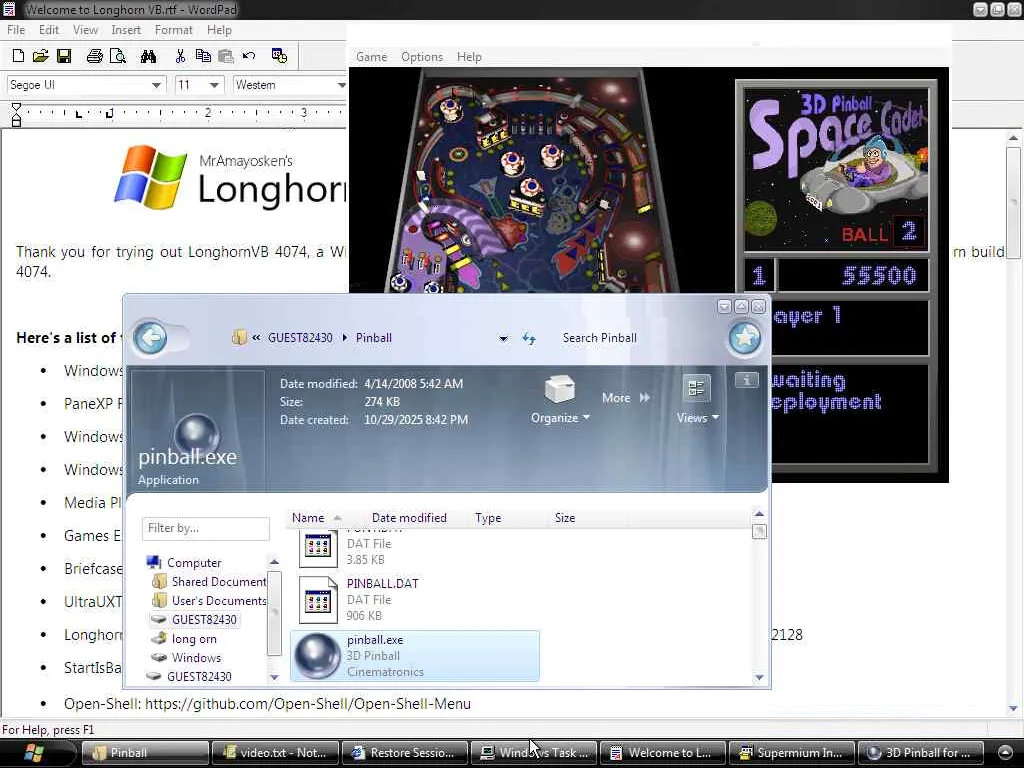1024x768 pixels.
Task: Click Pinball in the address breadcrumb
Action: [x=374, y=338]
